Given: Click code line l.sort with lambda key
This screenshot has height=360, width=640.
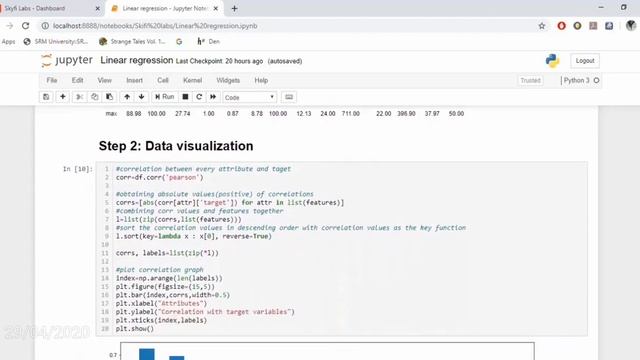Looking at the screenshot, I should 193,236.
